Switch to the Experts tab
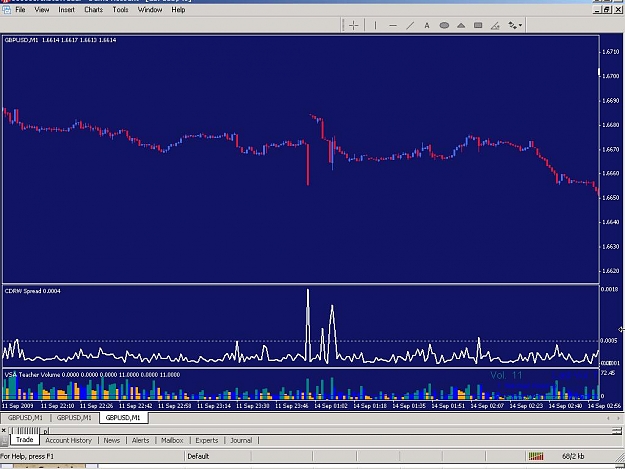Image resolution: width=625 pixels, height=469 pixels. pyautogui.click(x=207, y=440)
